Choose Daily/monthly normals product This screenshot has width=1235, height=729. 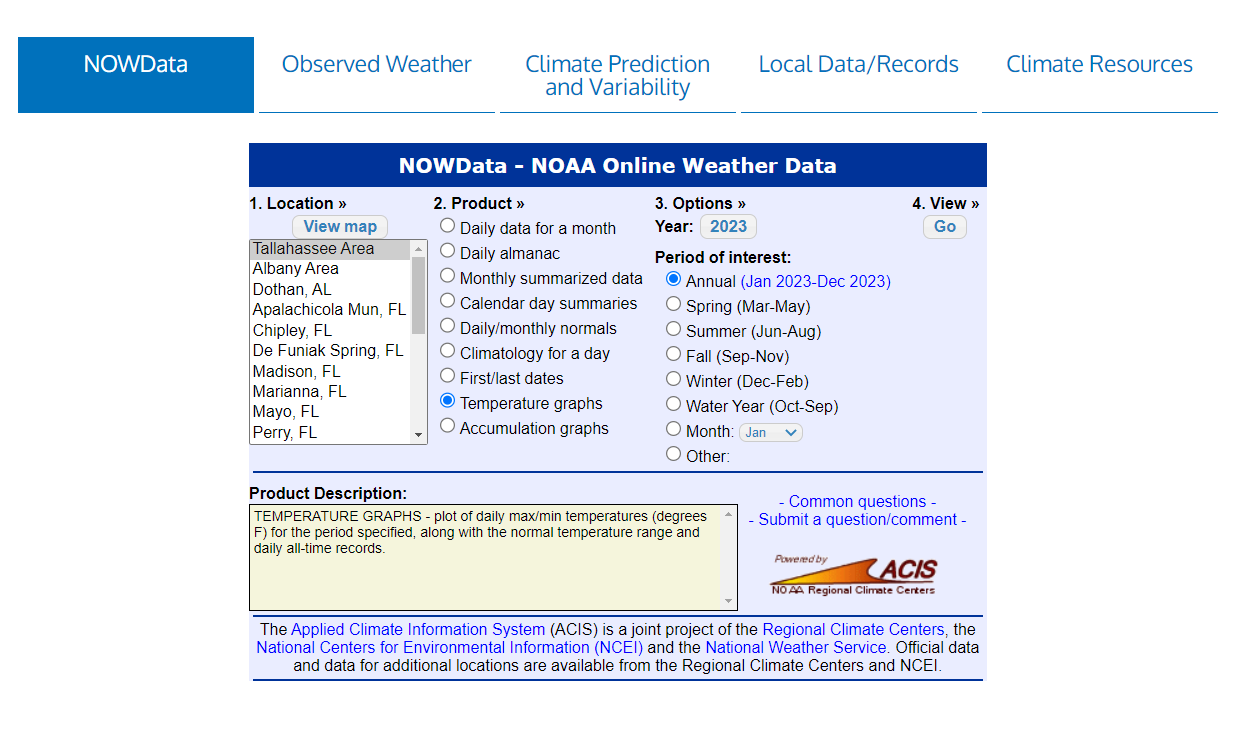(447, 327)
